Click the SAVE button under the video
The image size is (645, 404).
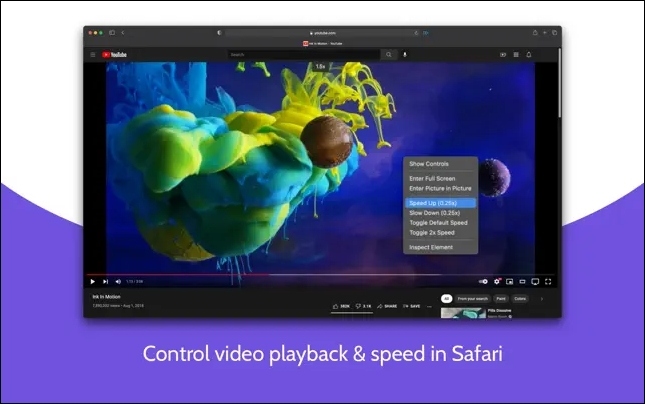point(412,306)
